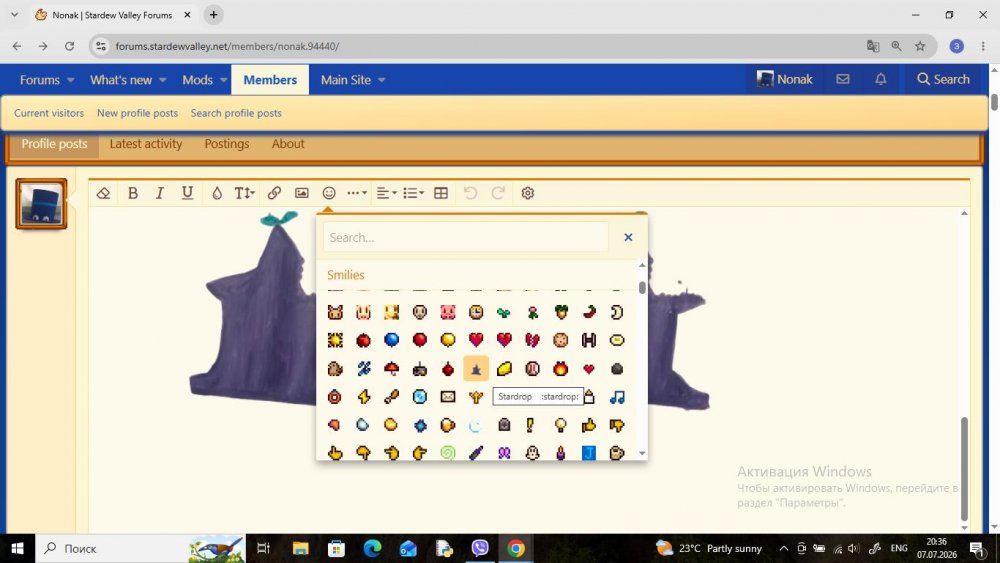Open editor settings gear icon
The image size is (1000, 563).
pyautogui.click(x=527, y=193)
